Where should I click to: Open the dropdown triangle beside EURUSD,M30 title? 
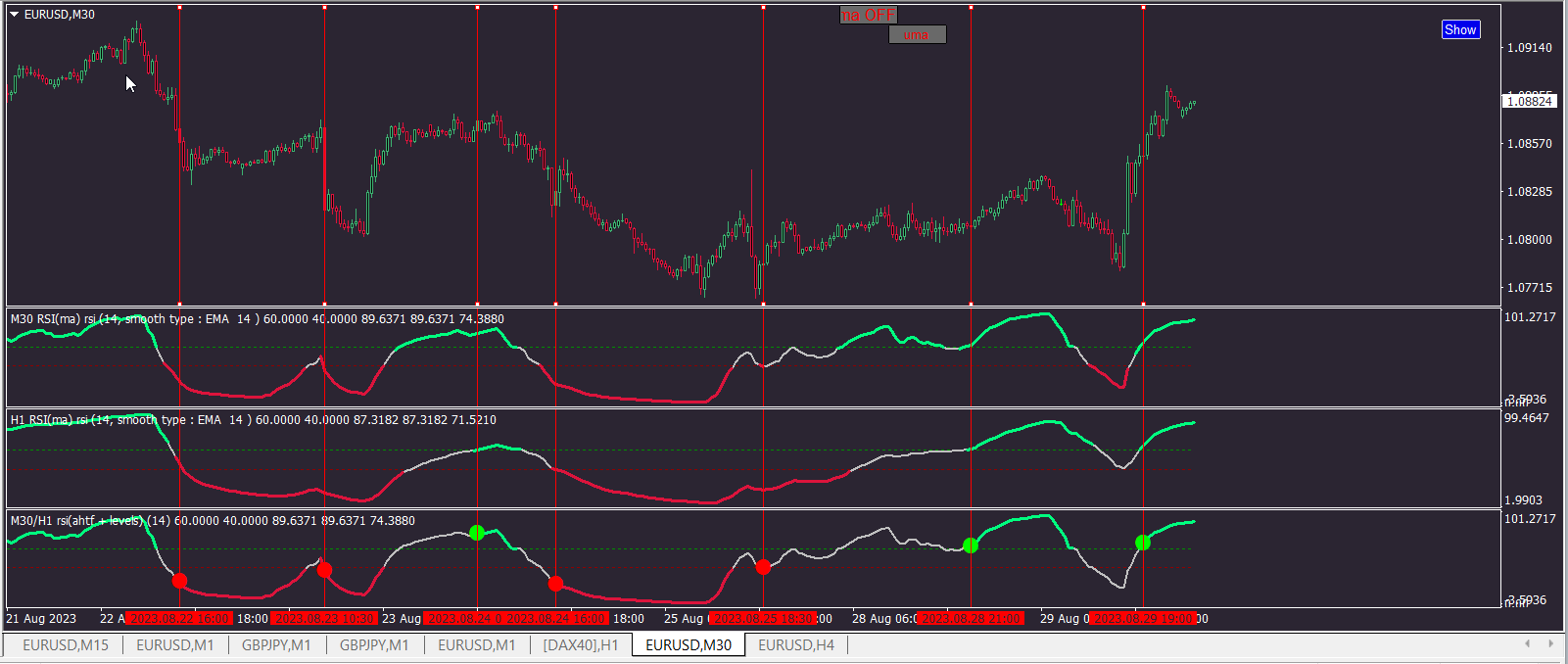15,15
